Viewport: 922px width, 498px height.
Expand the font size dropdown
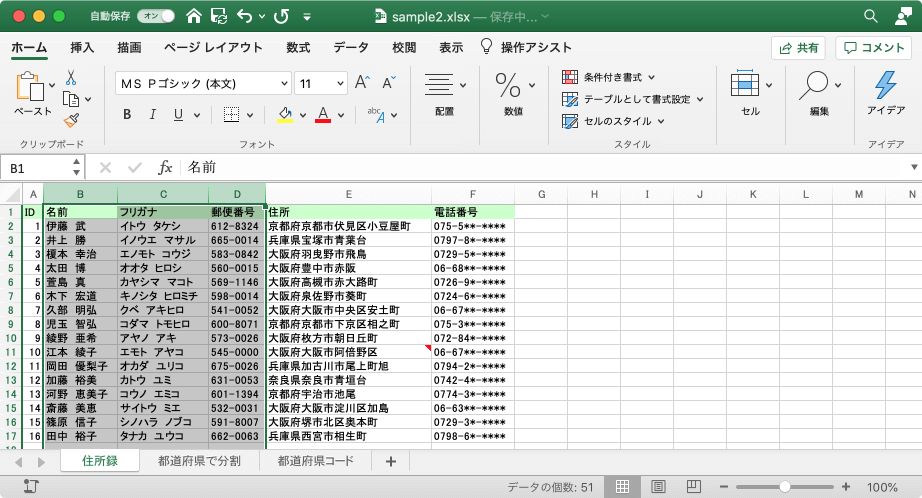(x=340, y=83)
